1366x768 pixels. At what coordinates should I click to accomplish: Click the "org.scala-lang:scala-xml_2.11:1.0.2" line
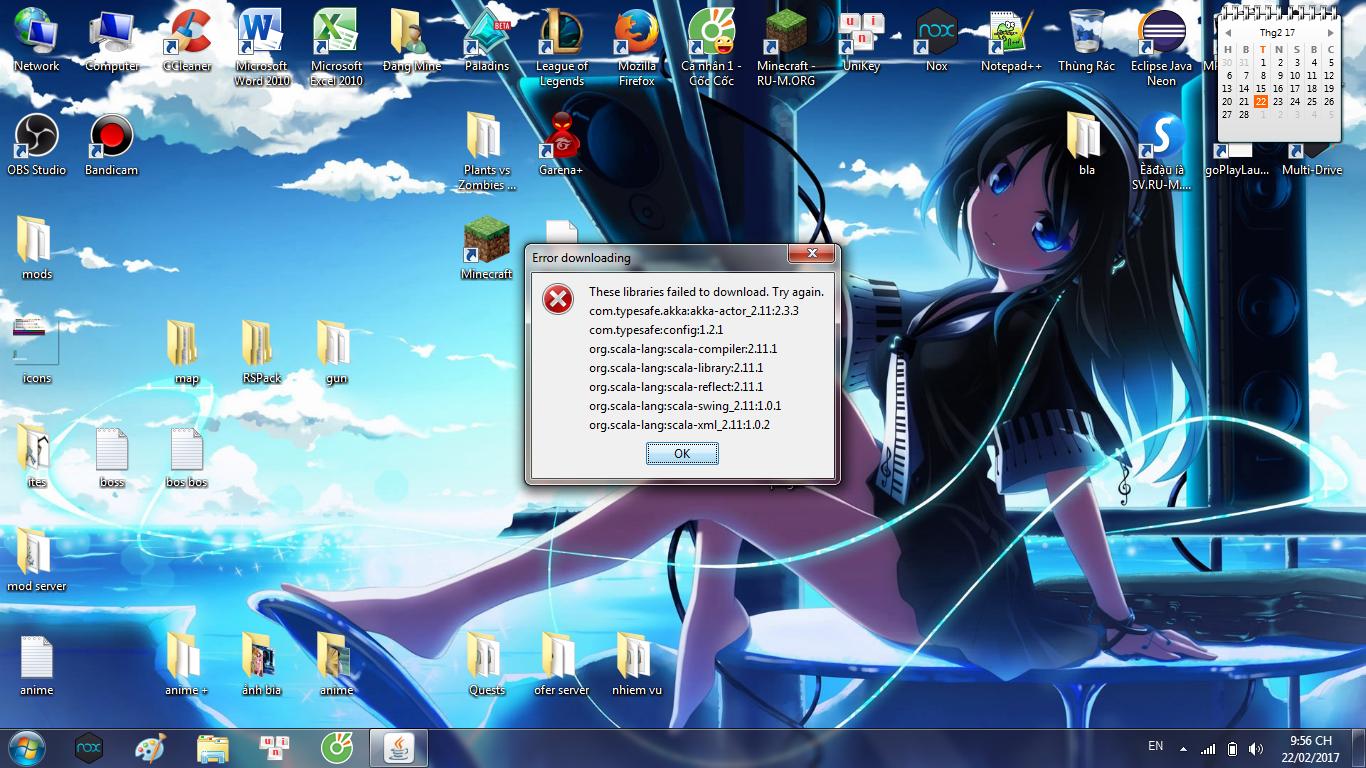pos(679,425)
